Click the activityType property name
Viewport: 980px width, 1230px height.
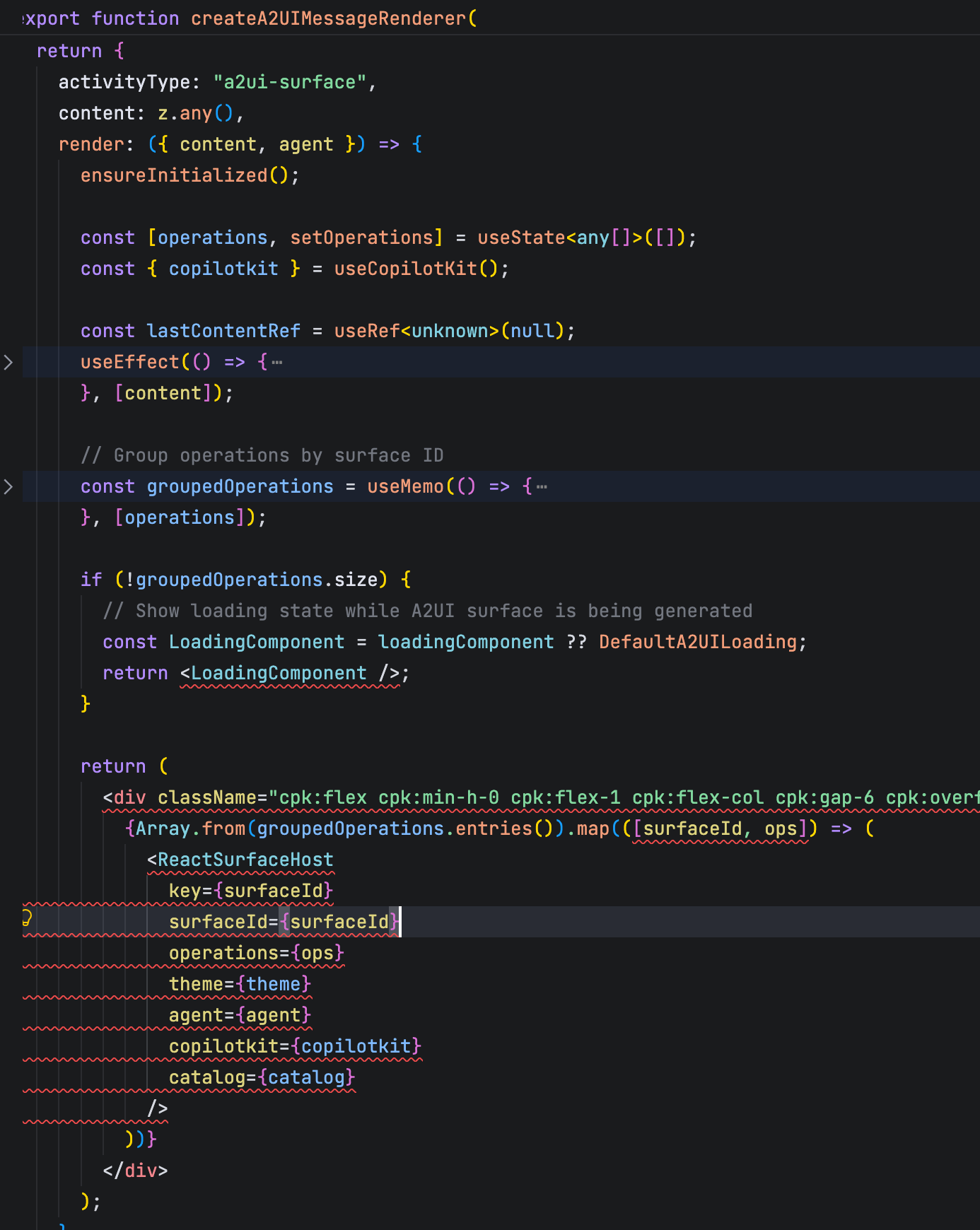[x=124, y=83]
